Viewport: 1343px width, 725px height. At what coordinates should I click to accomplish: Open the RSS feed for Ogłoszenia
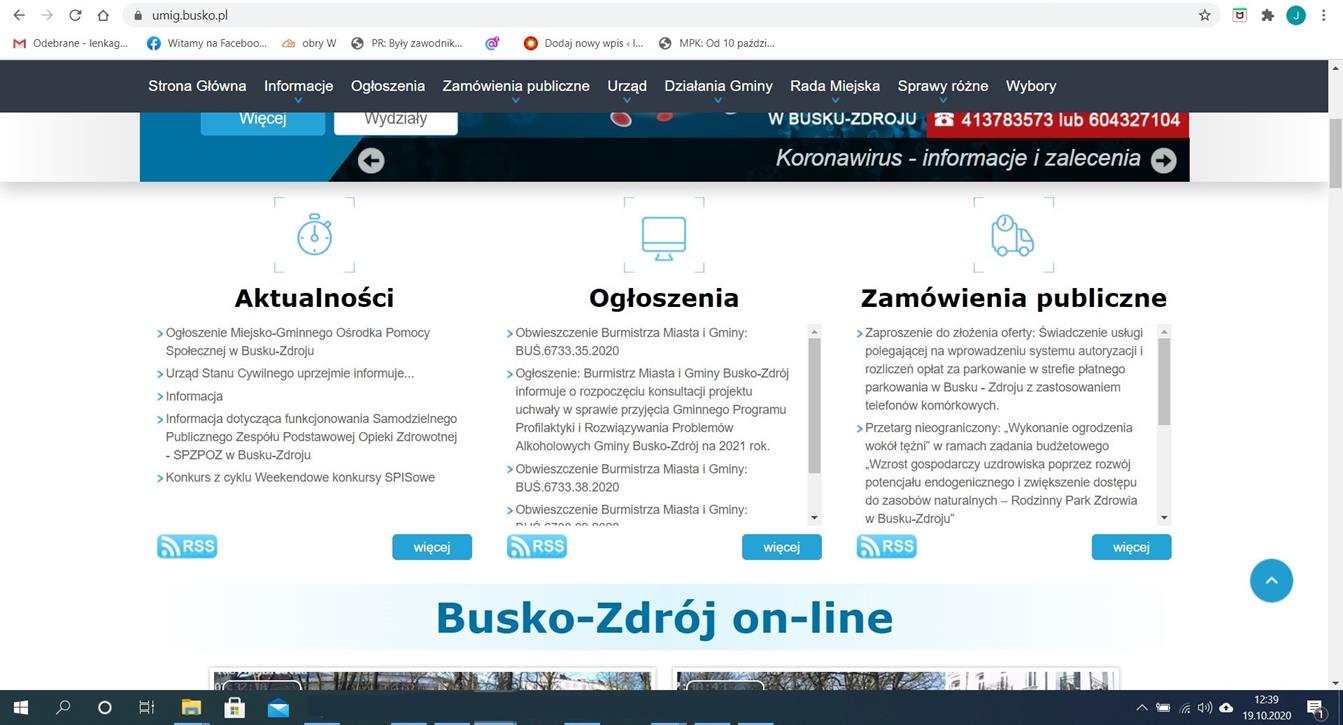tap(537, 547)
